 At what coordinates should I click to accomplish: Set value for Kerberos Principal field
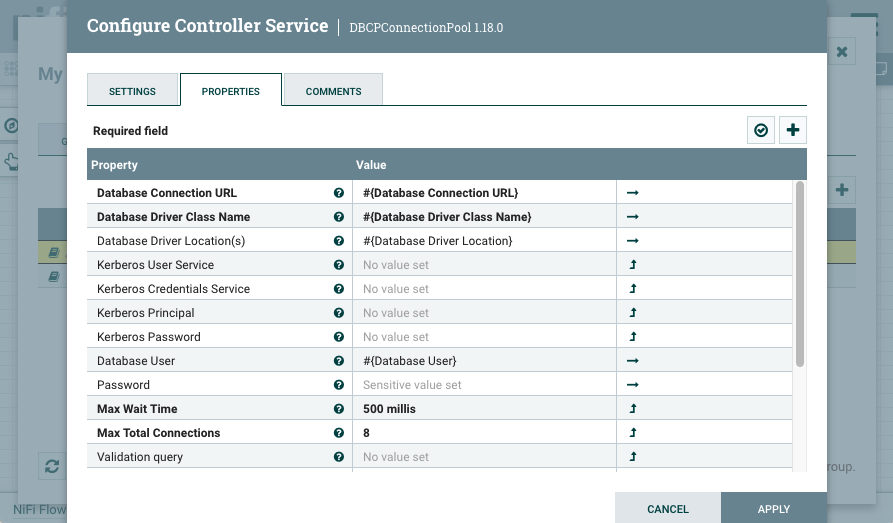484,313
